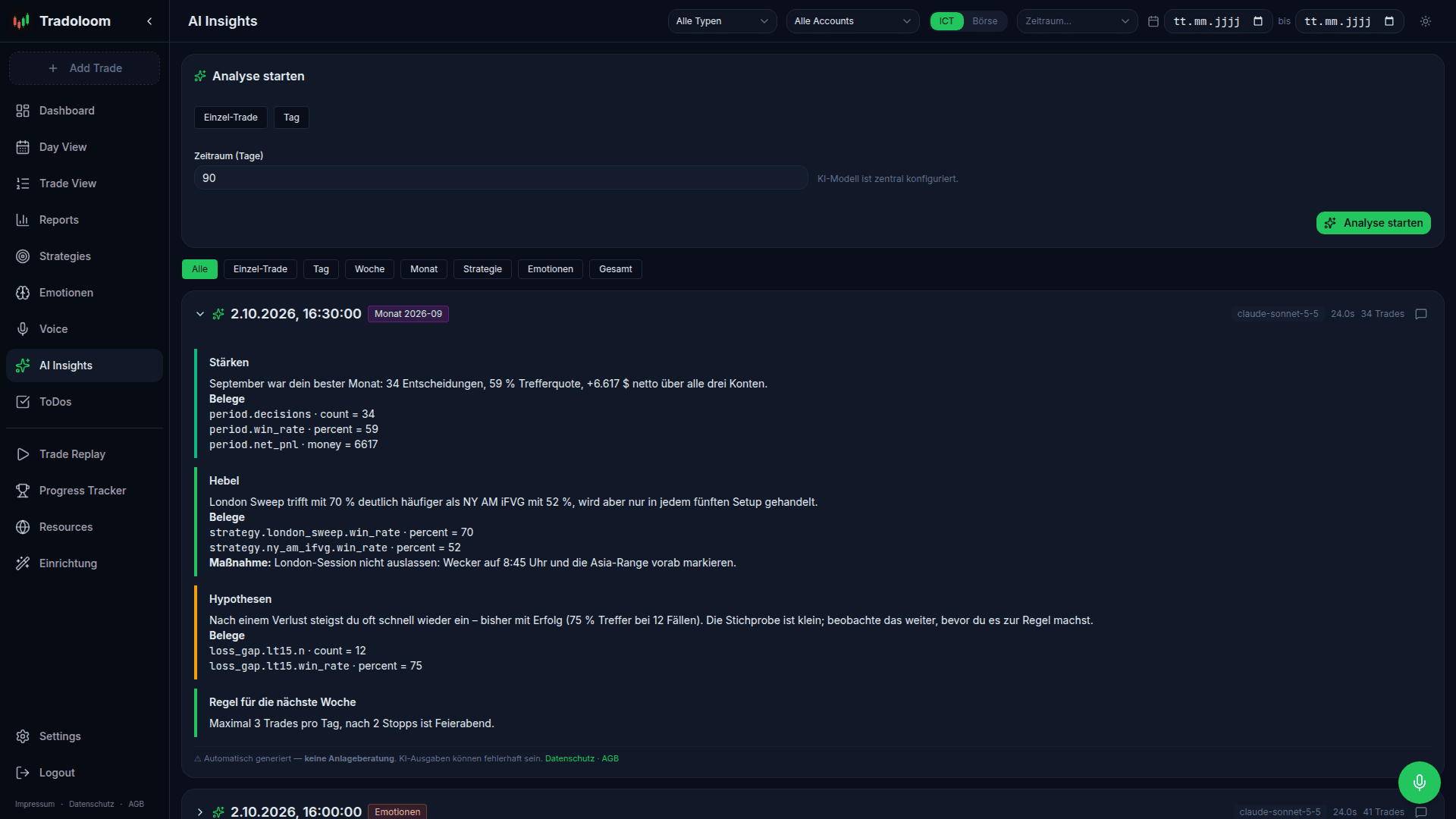Viewport: 1456px width, 819px height.
Task: Collapse the sidebar with the chevron arrow
Action: click(149, 21)
